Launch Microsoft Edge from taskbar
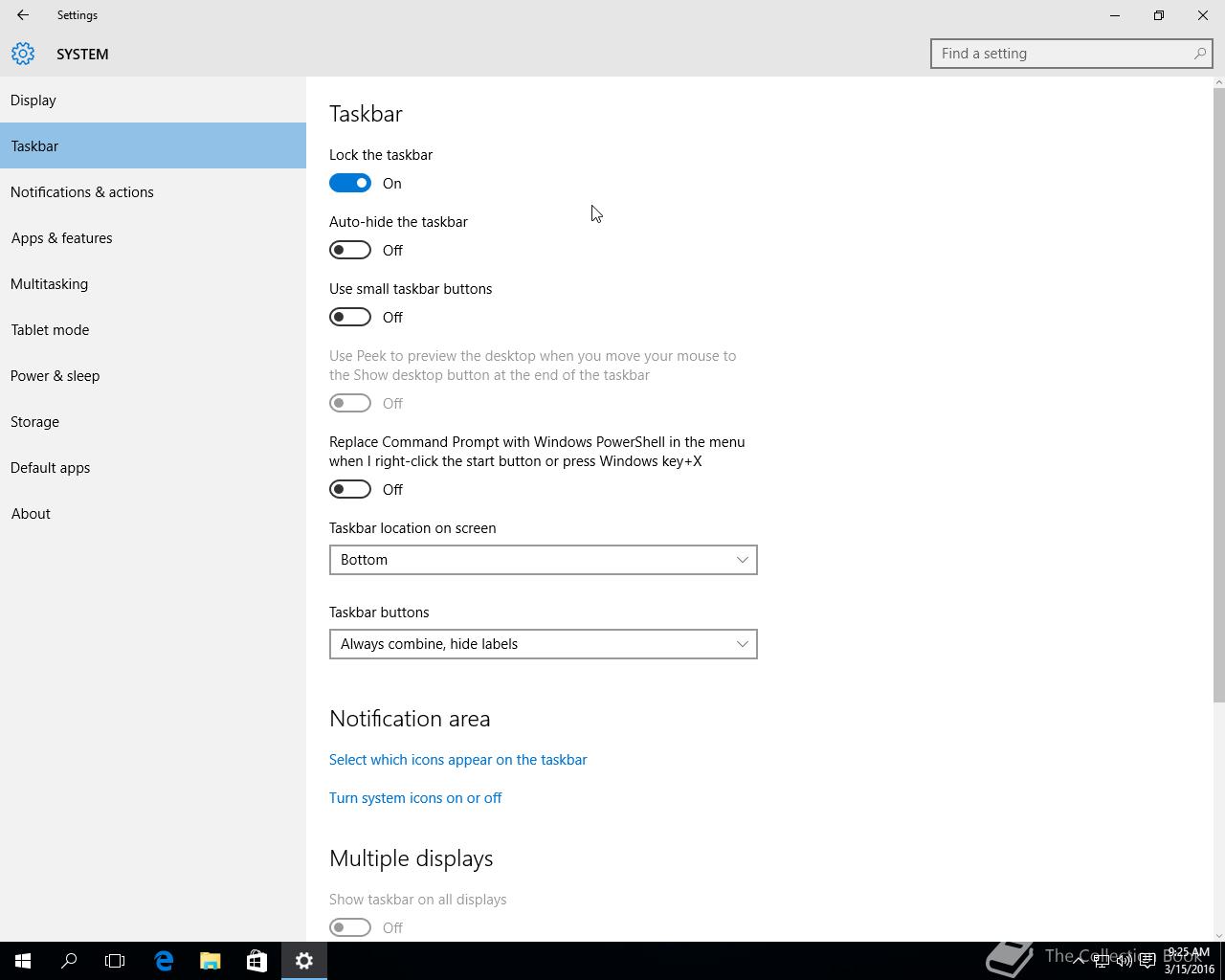The image size is (1225, 980). point(164,961)
